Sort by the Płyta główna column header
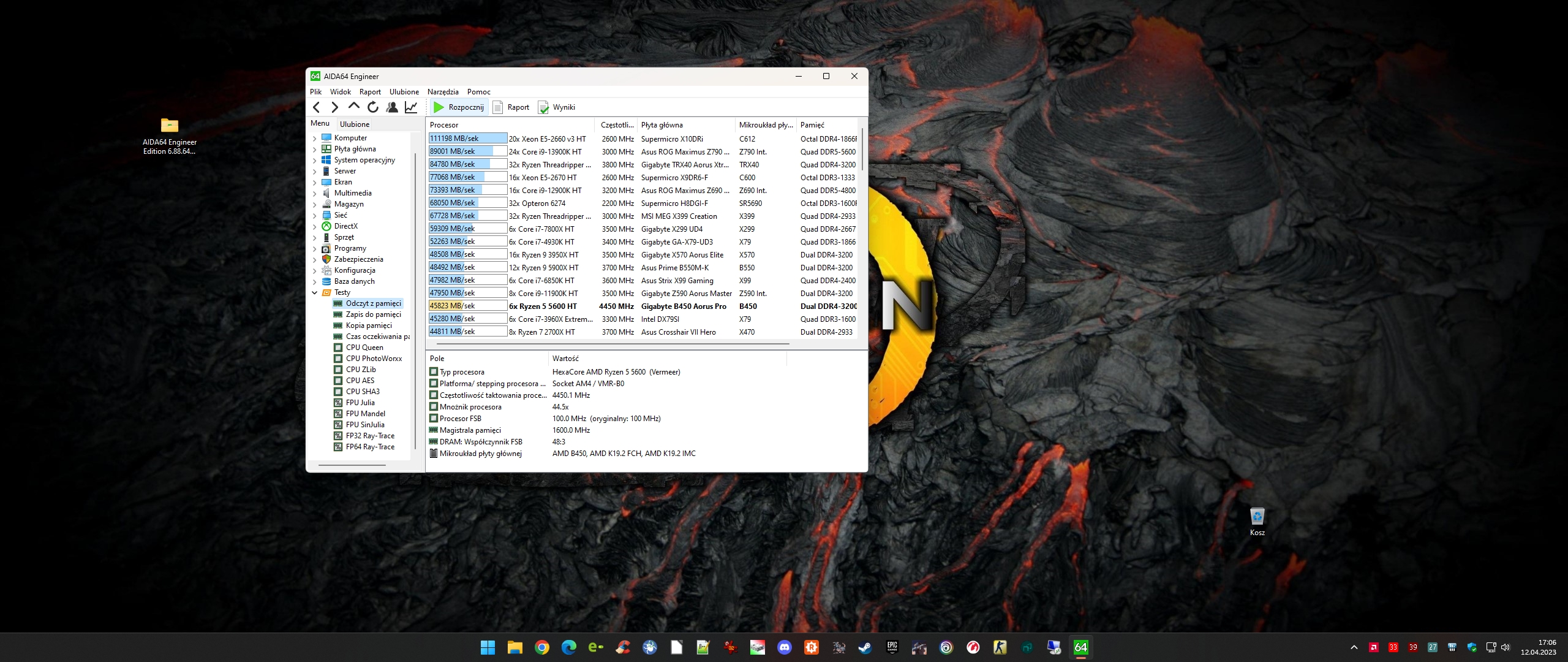 [686, 124]
